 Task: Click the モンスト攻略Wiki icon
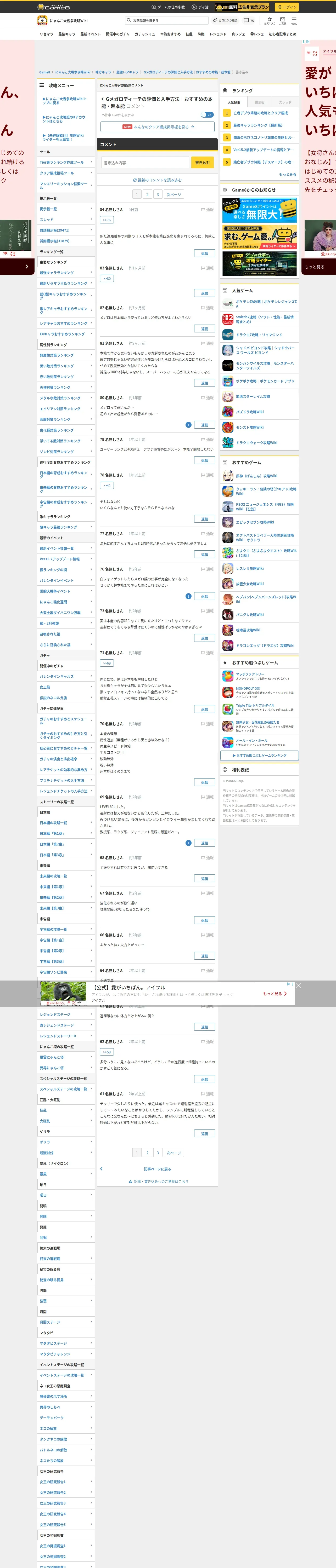click(x=228, y=427)
